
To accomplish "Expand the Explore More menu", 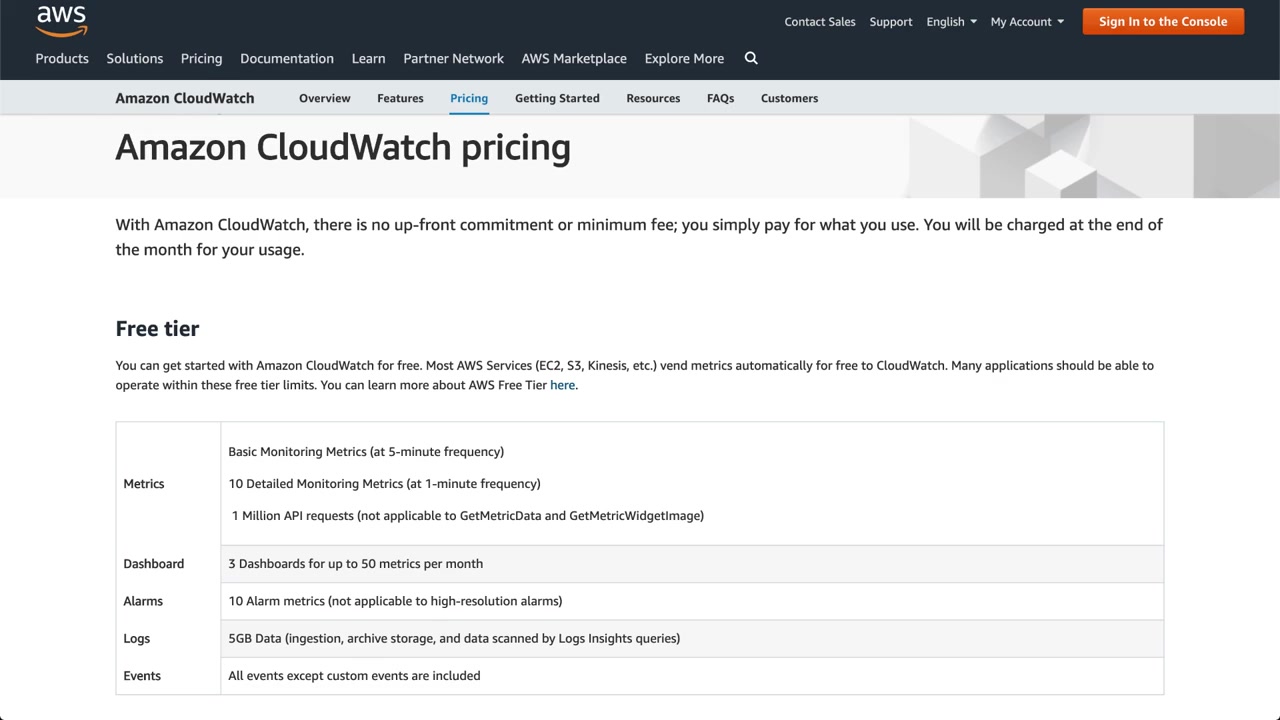I will tap(684, 59).
